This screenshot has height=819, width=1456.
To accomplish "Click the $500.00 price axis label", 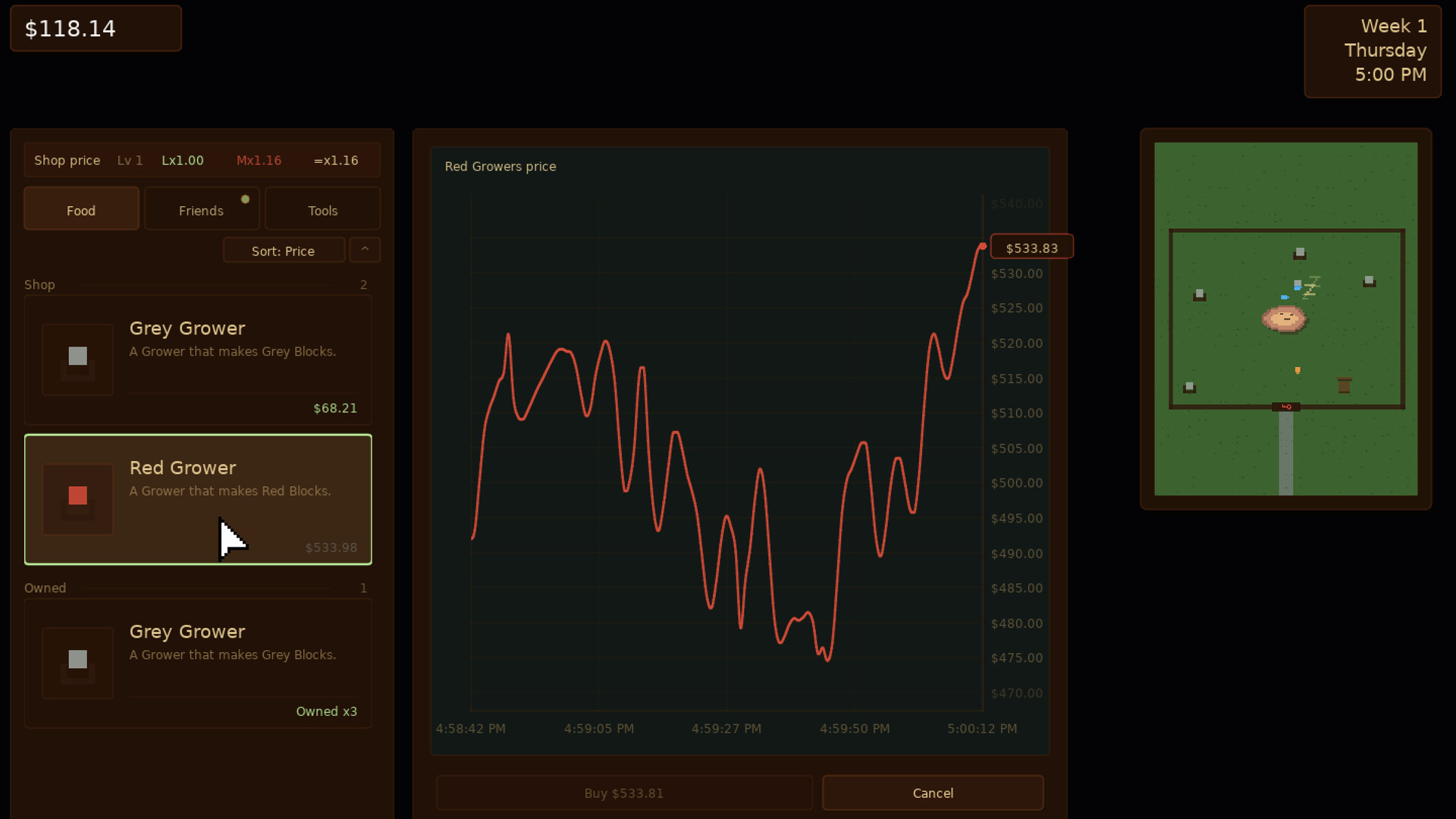I will coord(1017,483).
